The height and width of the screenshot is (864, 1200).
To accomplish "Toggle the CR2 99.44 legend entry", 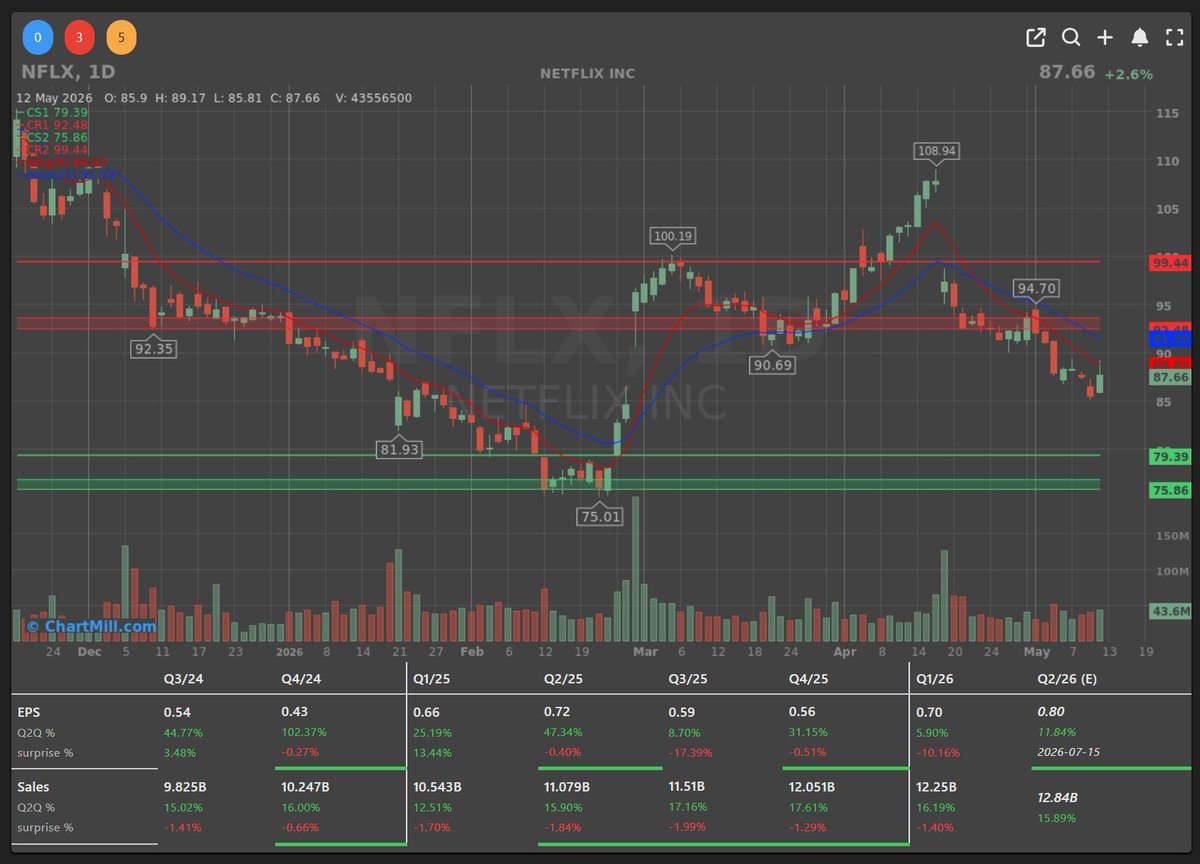I will pyautogui.click(x=57, y=150).
